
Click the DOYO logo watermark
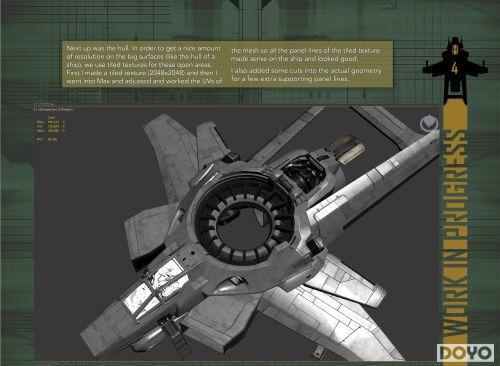(x=465, y=353)
